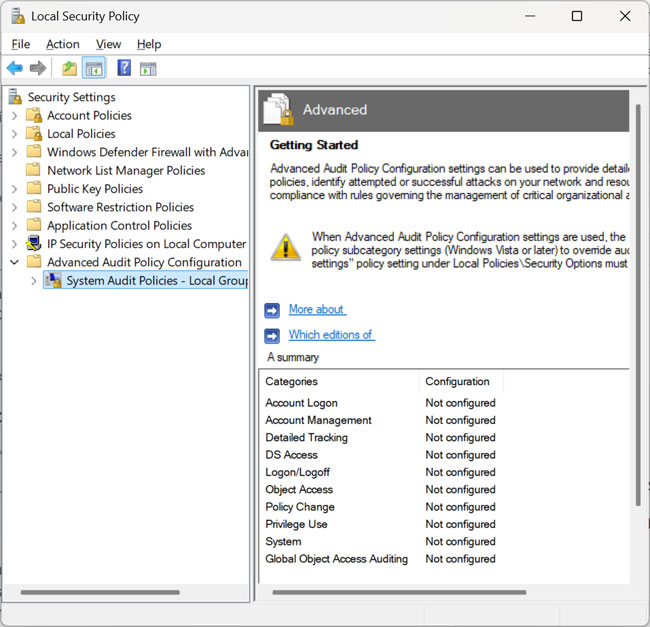Viewport: 650px width, 627px height.
Task: Open the View menu
Action: click(x=108, y=44)
